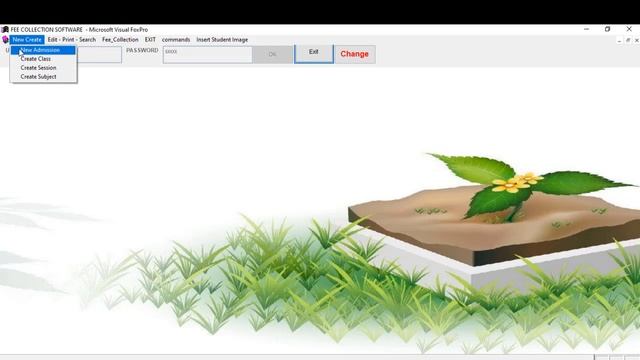Open the New Create menu
The width and height of the screenshot is (640, 360).
tap(27, 40)
